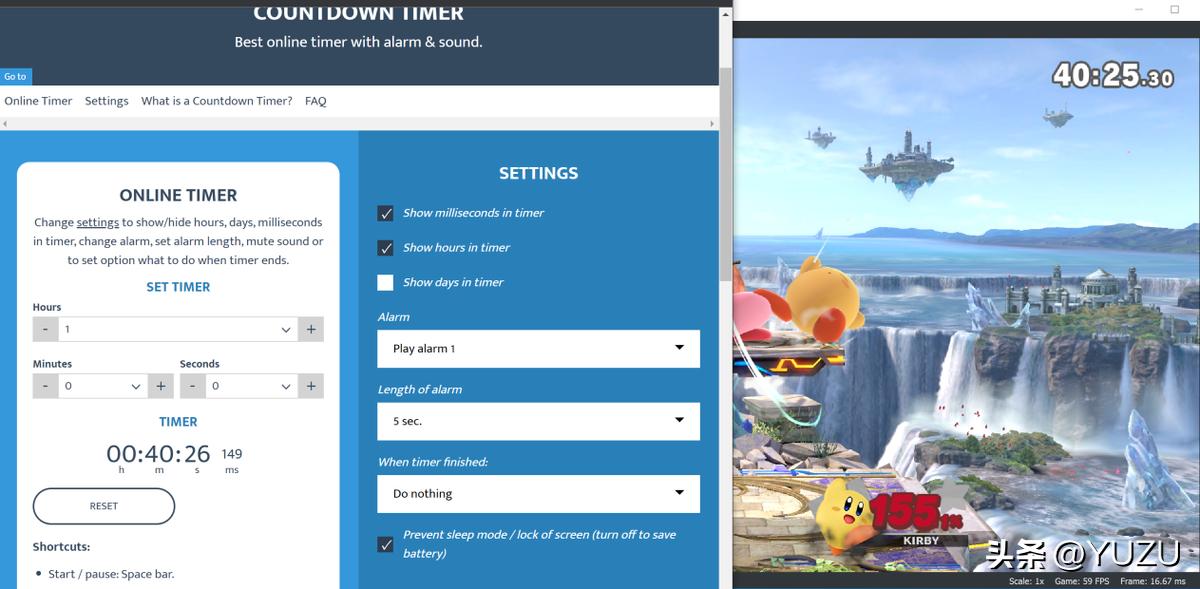Decrease Seconds with the minus button
Screen dimensions: 1200x589
tap(192, 386)
